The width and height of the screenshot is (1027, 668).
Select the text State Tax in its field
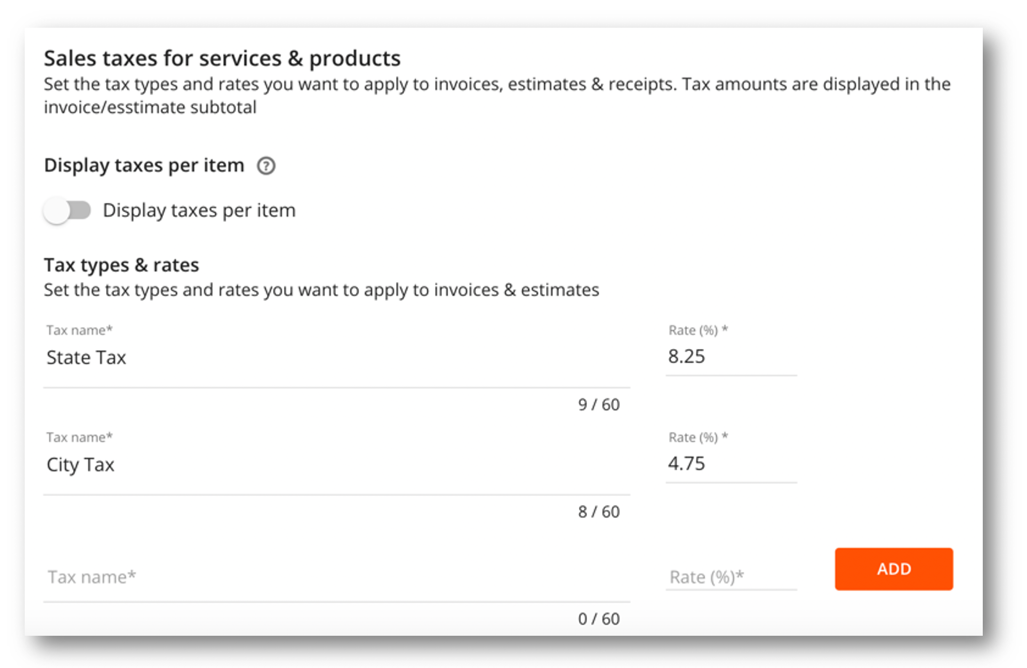coord(86,357)
